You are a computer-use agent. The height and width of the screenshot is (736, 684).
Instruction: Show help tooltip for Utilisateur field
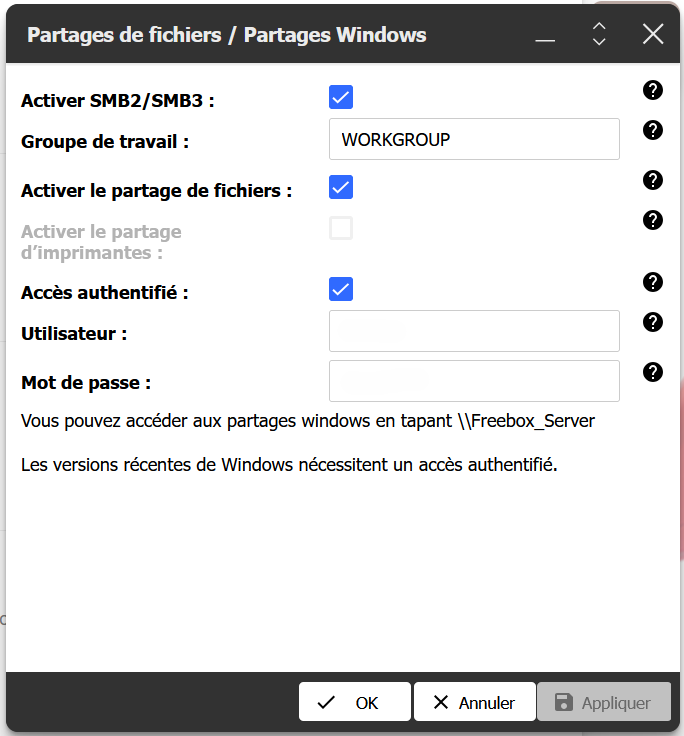pos(653,322)
